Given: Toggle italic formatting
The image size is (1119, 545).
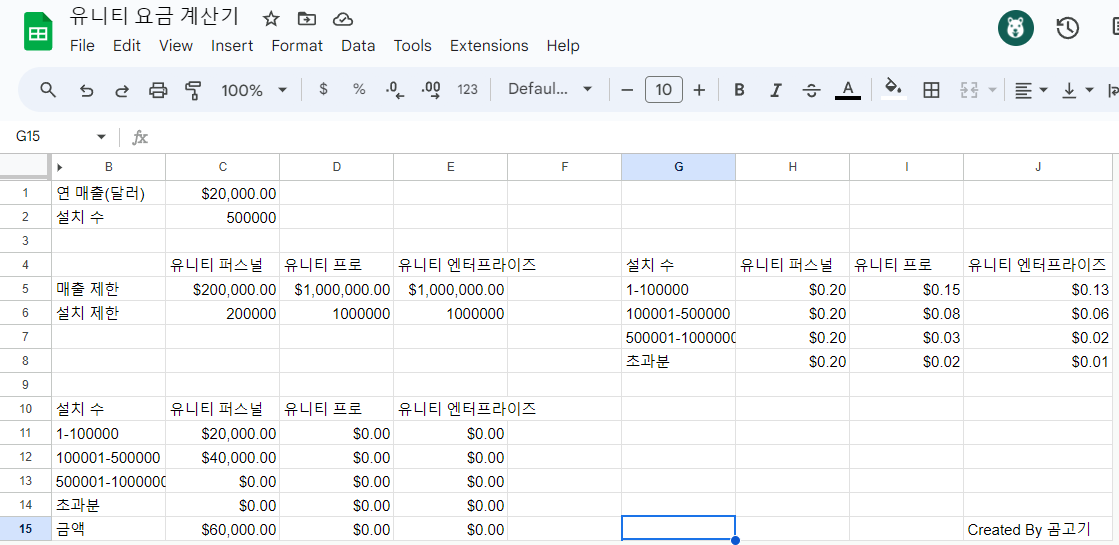Looking at the screenshot, I should (x=776, y=90).
